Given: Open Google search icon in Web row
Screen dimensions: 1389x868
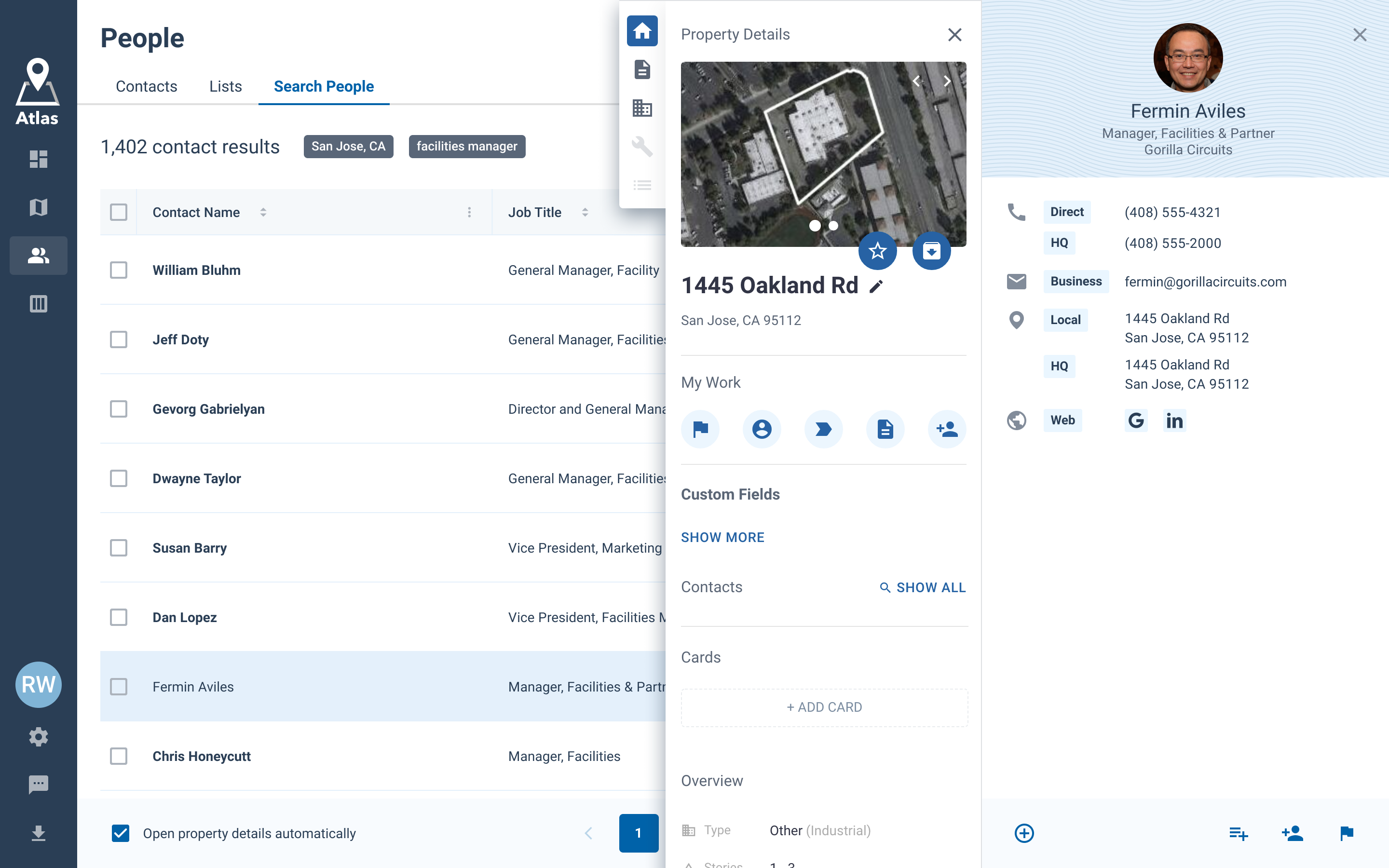Looking at the screenshot, I should pos(1135,421).
